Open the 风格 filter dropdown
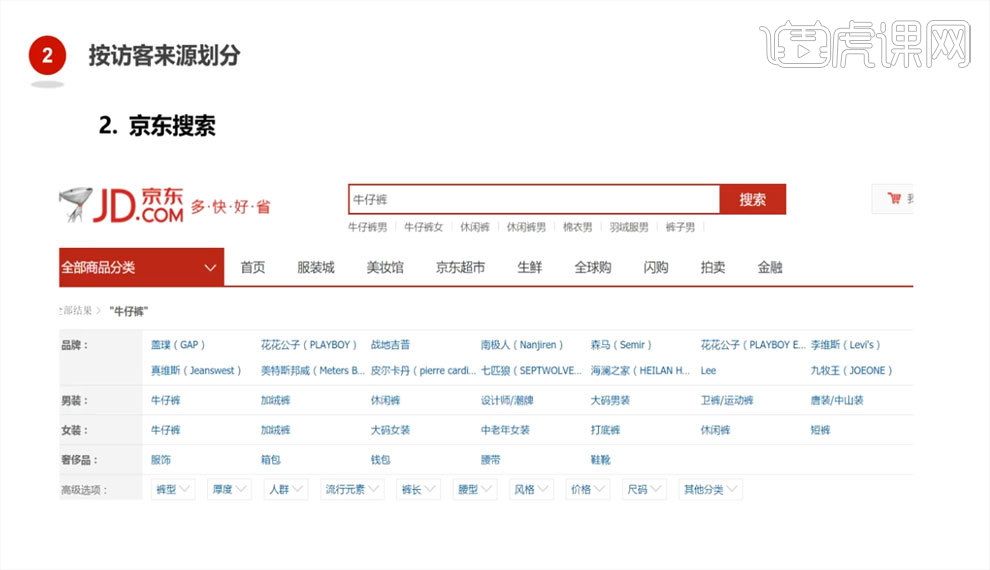This screenshot has width=990, height=570. point(531,489)
